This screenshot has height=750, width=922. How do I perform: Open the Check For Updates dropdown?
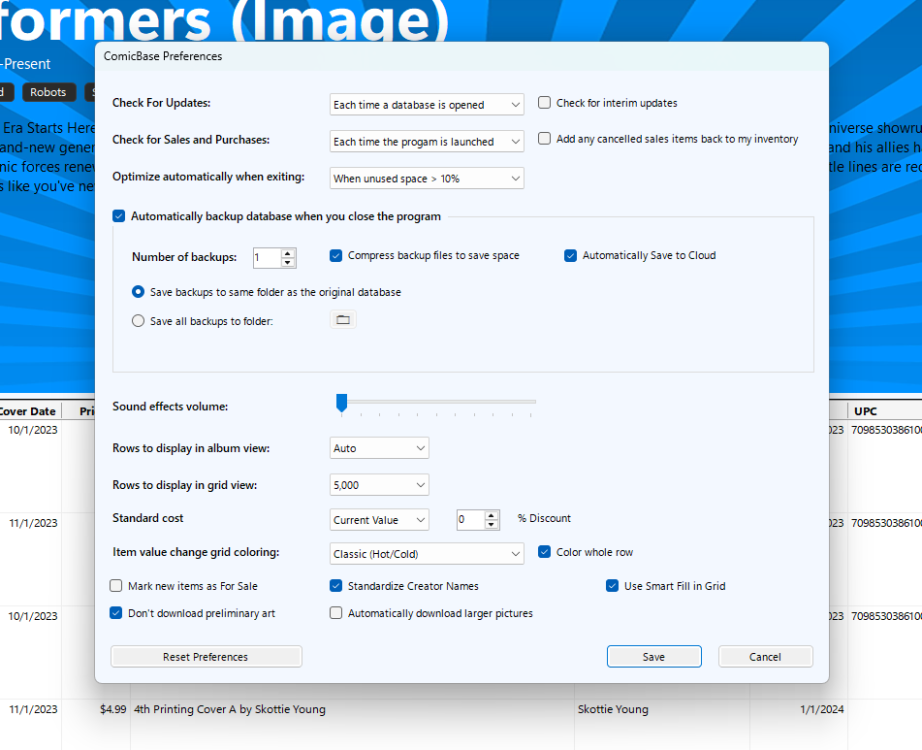[x=426, y=105]
